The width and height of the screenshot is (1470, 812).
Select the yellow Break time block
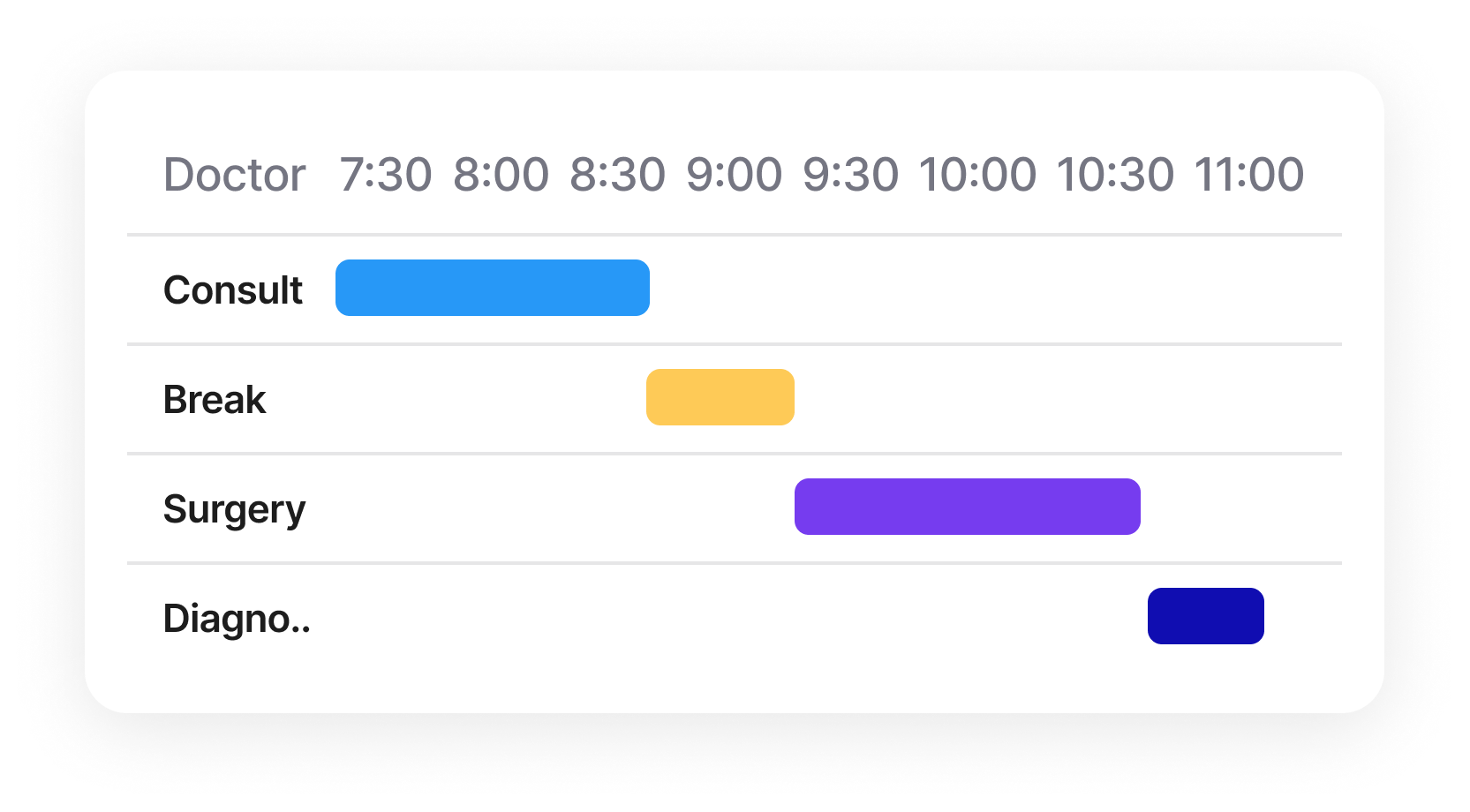[x=720, y=397]
